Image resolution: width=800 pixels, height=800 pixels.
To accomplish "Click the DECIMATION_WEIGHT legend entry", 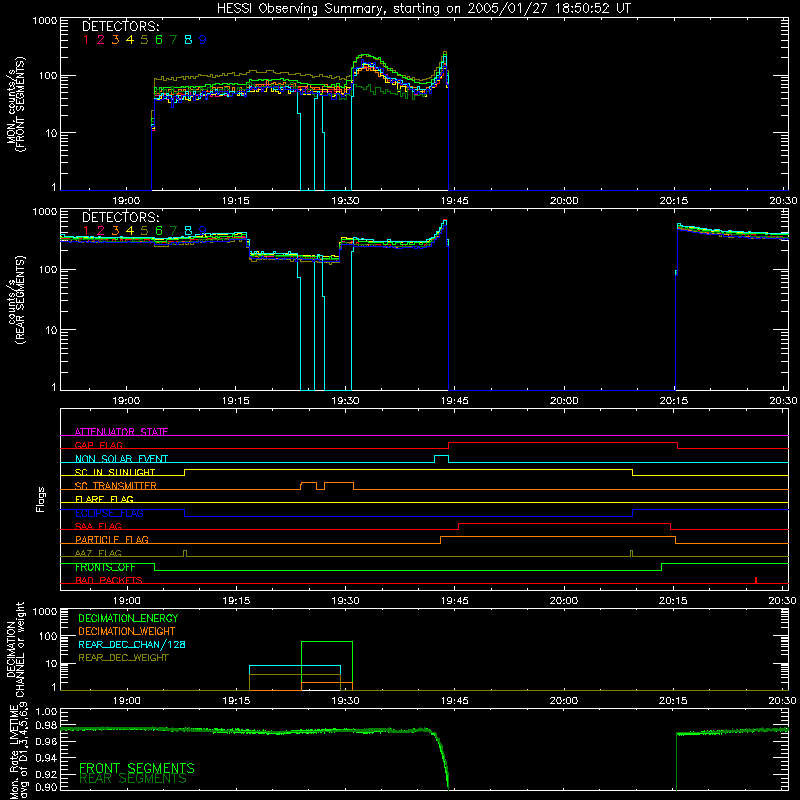I will click(x=127, y=631).
